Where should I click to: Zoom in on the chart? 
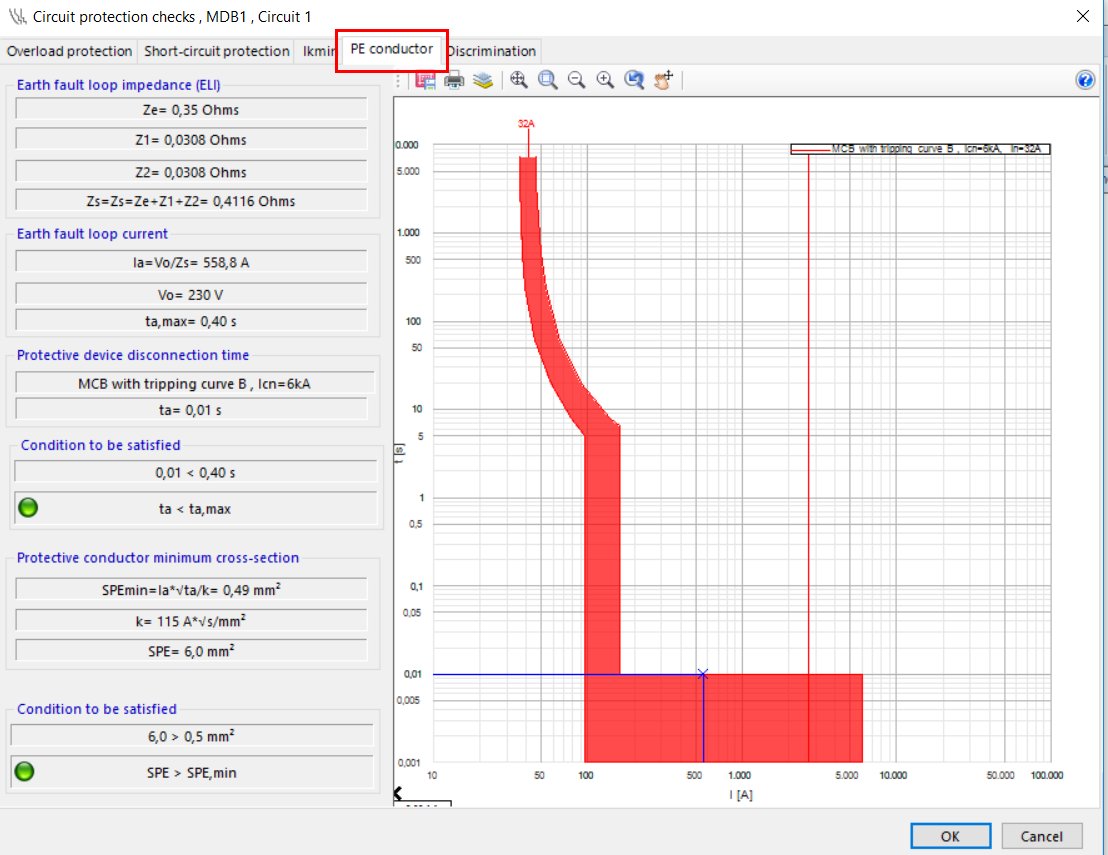point(605,81)
